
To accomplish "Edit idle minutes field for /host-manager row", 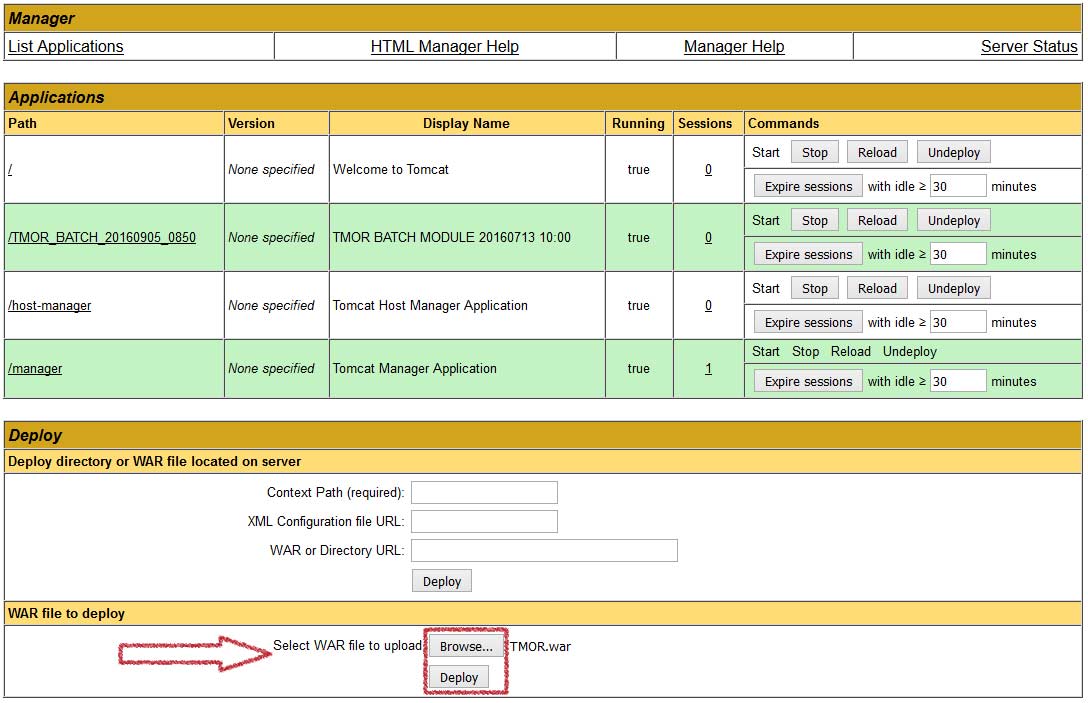I will click(x=958, y=322).
